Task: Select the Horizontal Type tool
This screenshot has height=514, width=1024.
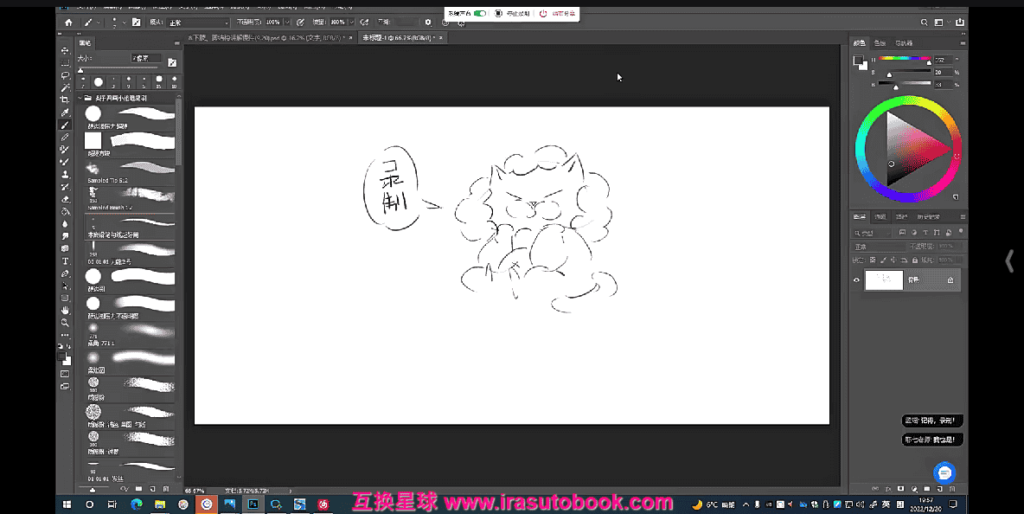Action: [65, 261]
